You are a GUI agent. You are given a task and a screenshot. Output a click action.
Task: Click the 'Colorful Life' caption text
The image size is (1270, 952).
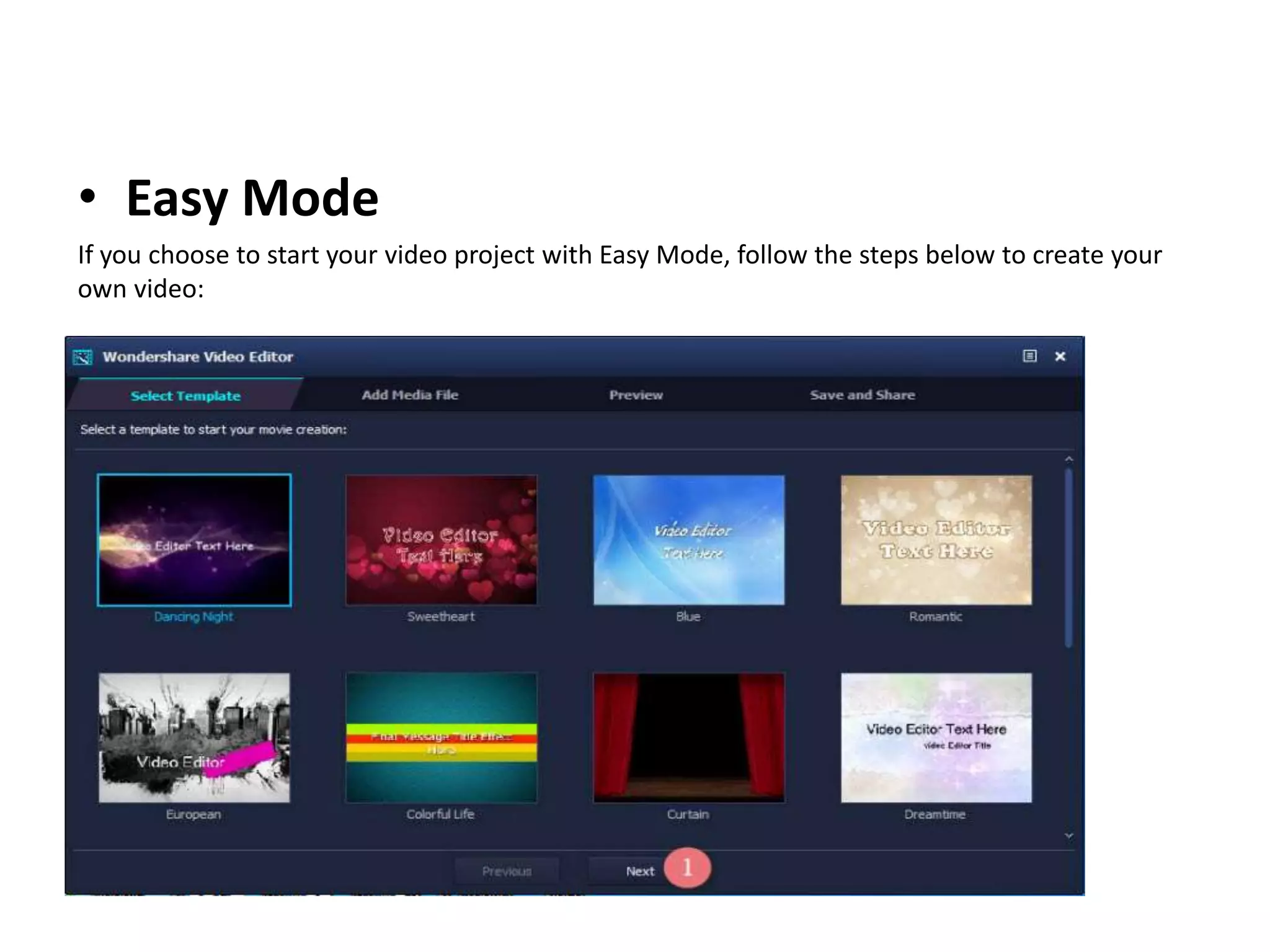pos(440,814)
